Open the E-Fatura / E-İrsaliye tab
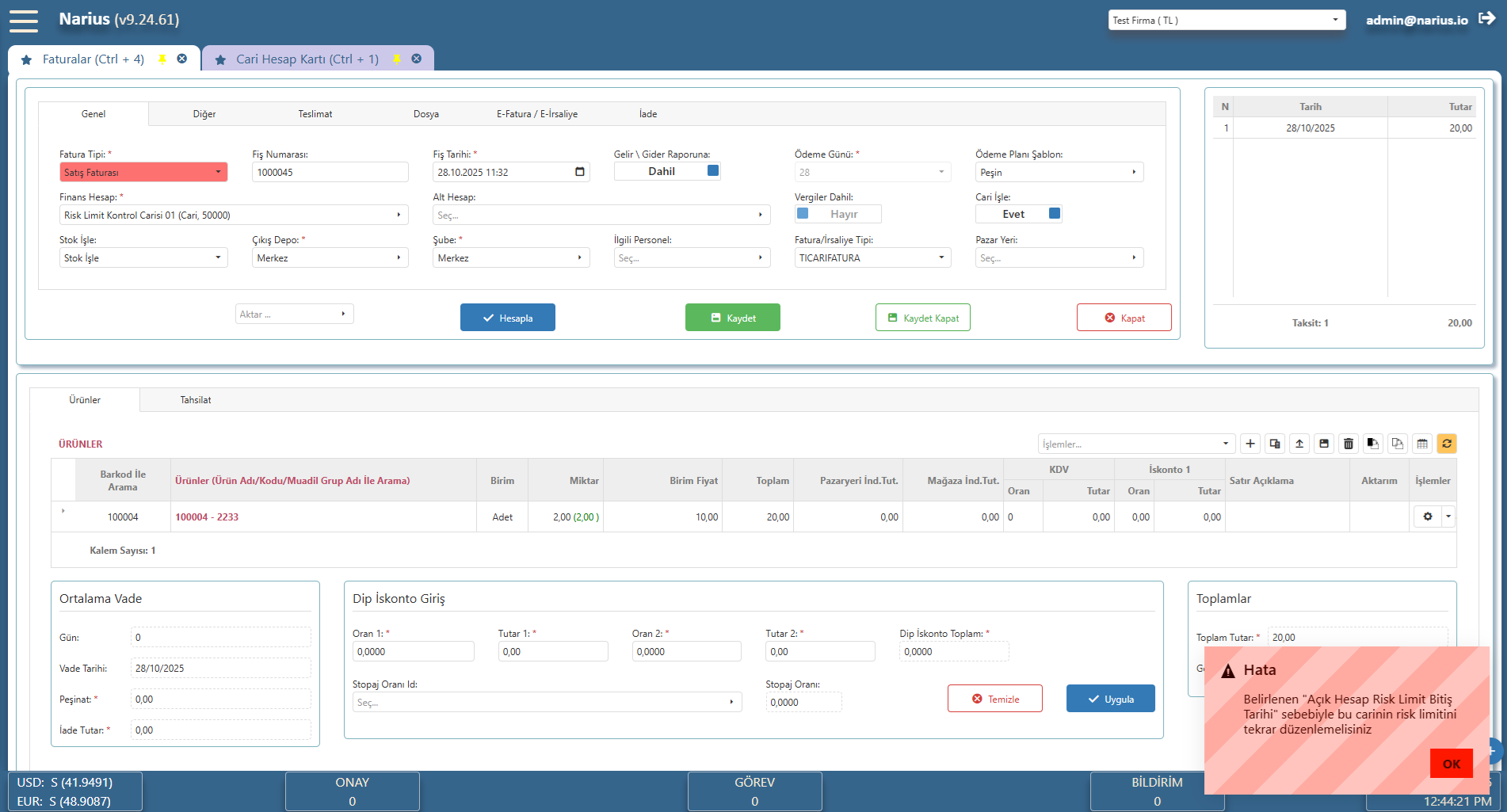The width and height of the screenshot is (1507, 812). point(537,114)
